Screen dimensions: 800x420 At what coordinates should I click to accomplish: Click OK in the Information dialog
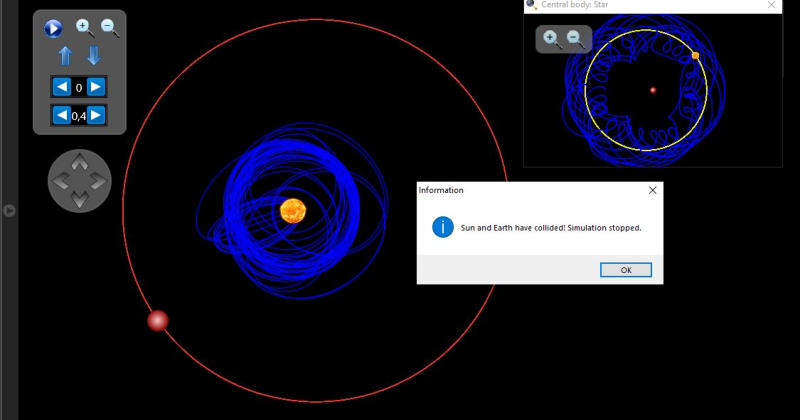point(626,270)
